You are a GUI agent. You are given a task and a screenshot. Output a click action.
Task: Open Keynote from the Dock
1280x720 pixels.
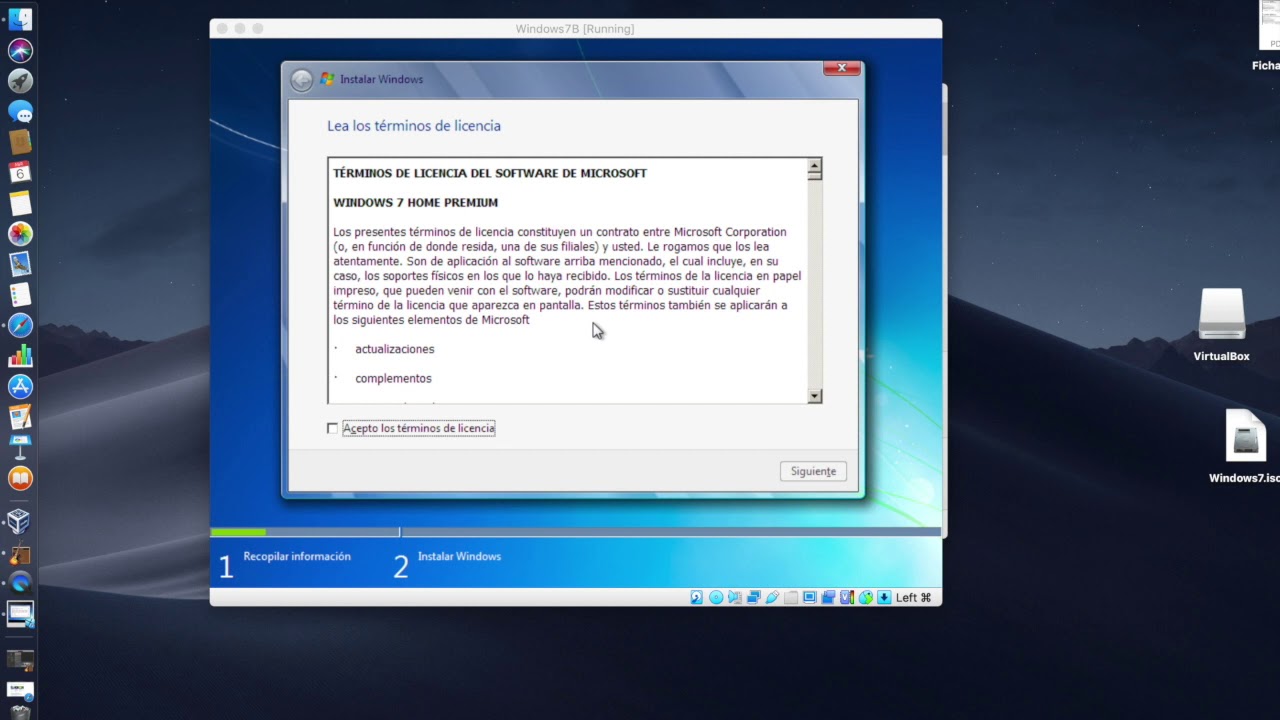[20, 447]
